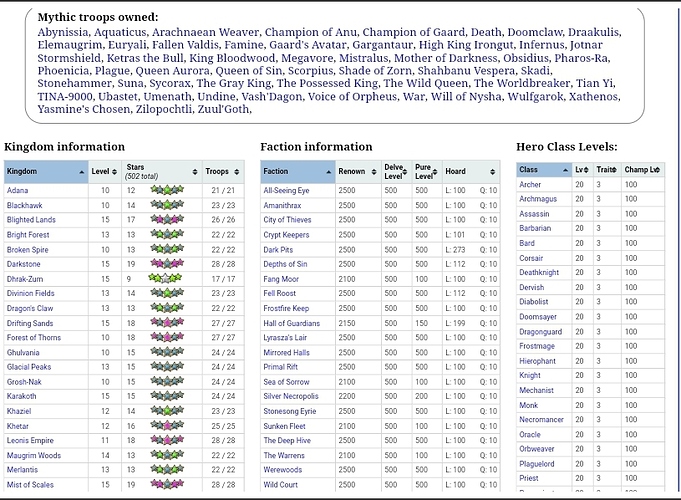Open the Dark Pits faction link
The width and height of the screenshot is (681, 500).
click(x=278, y=250)
